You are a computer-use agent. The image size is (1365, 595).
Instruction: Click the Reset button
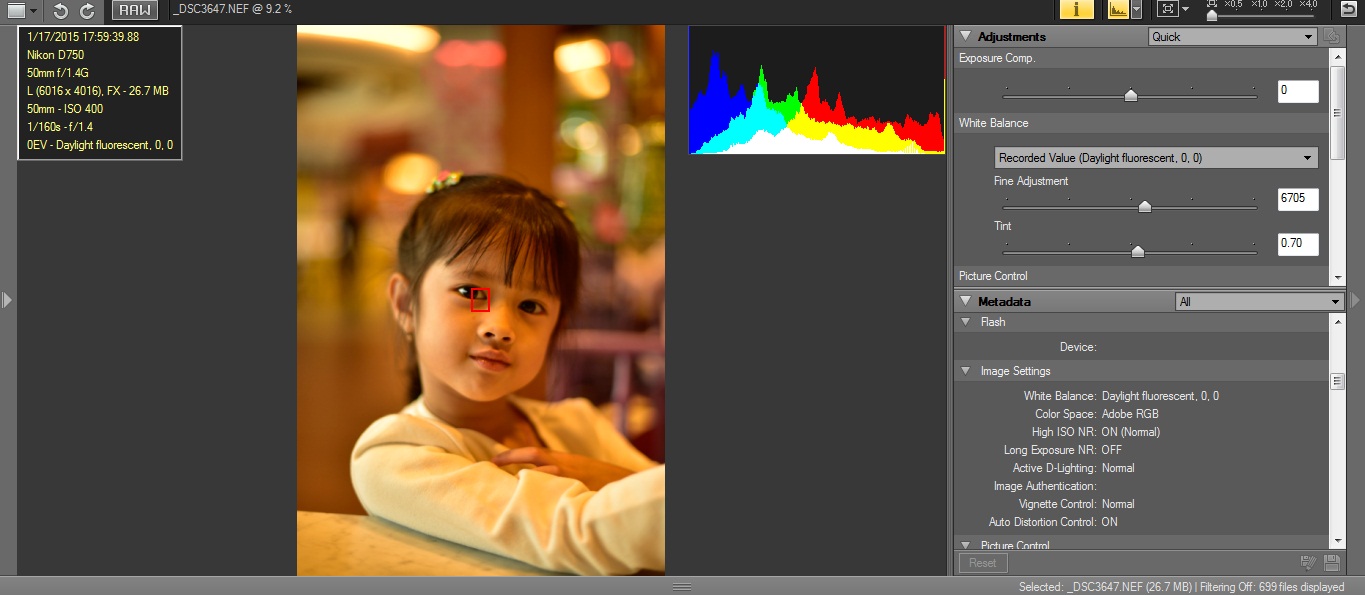(982, 563)
